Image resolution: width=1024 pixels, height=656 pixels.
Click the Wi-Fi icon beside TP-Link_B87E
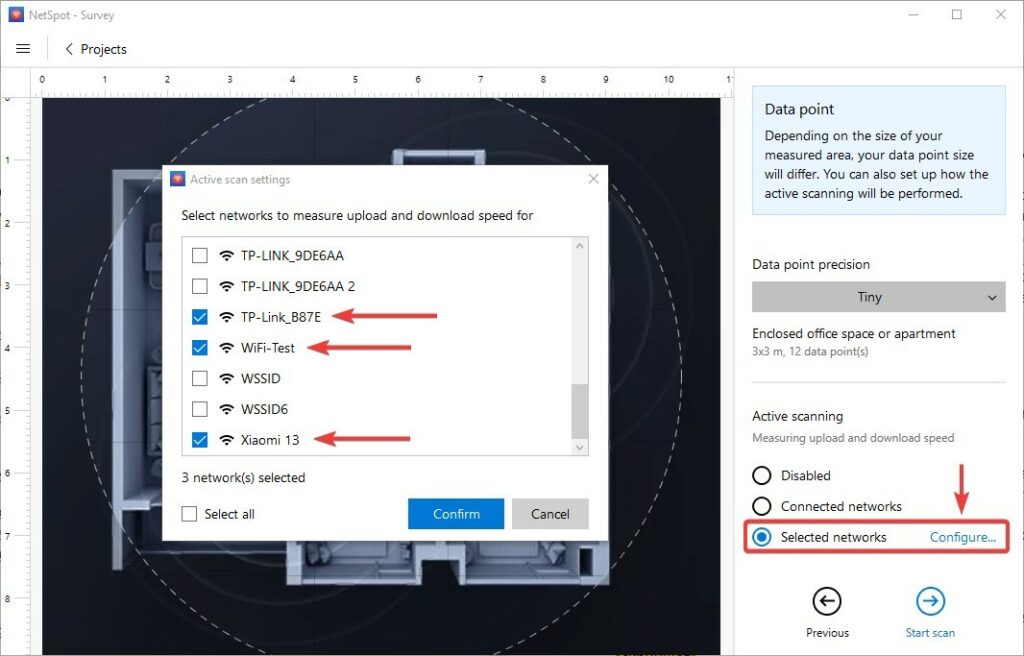(x=227, y=317)
